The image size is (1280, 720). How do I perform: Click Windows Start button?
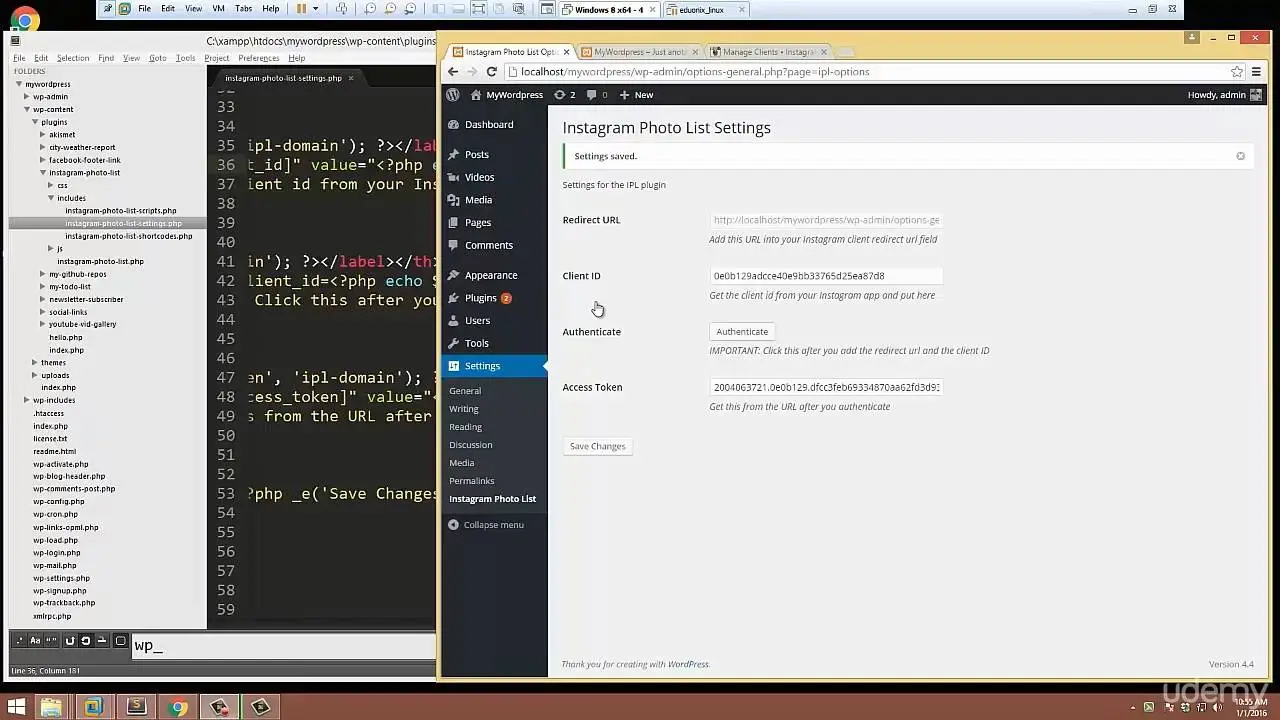click(16, 707)
